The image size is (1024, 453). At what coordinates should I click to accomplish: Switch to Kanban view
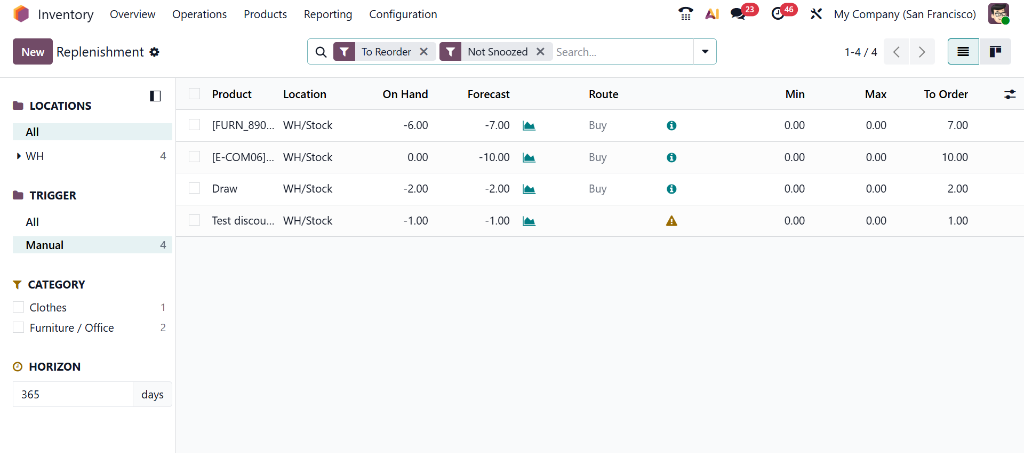(995, 52)
